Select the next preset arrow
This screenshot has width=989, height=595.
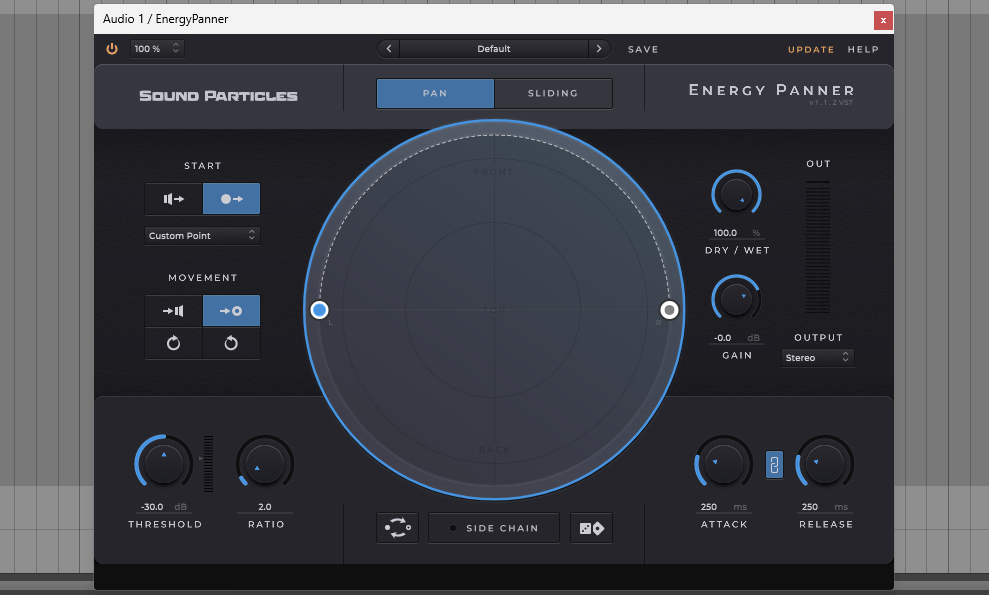point(599,49)
